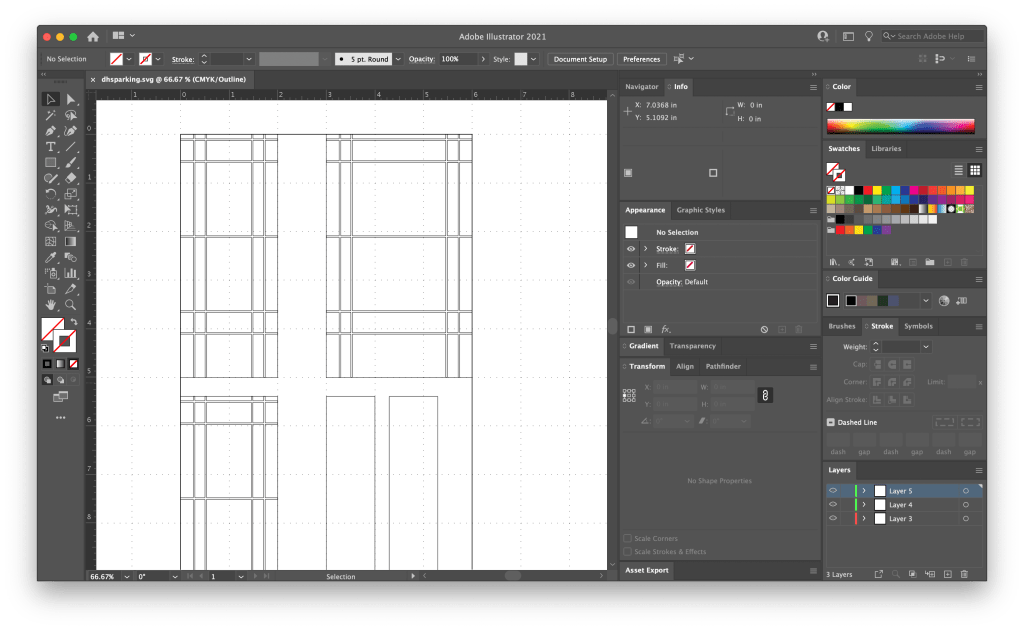Select the Hand tool
Image resolution: width=1024 pixels, height=630 pixels.
[x=50, y=304]
